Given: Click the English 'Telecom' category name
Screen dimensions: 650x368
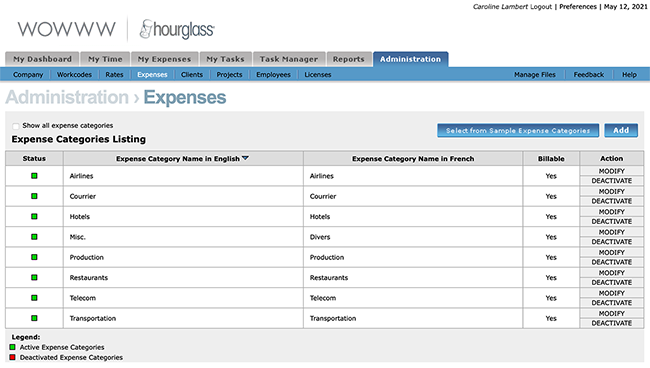Looking at the screenshot, I should click(82, 298).
